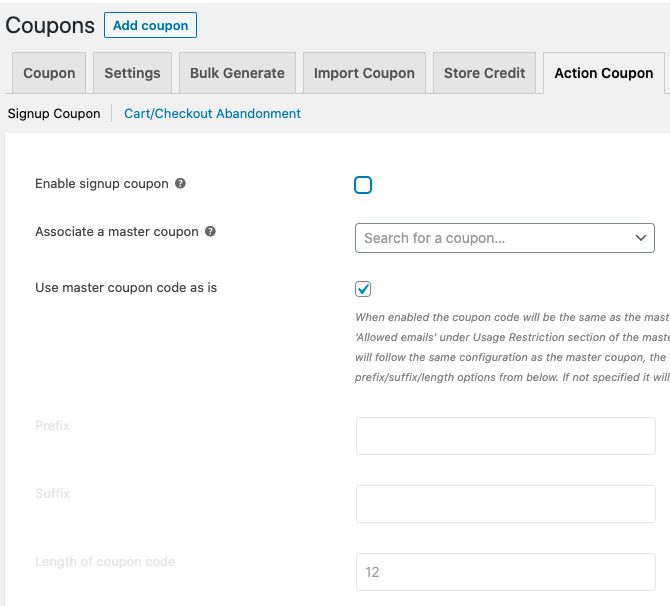Click help icon beside Enable signup coupon

[180, 184]
